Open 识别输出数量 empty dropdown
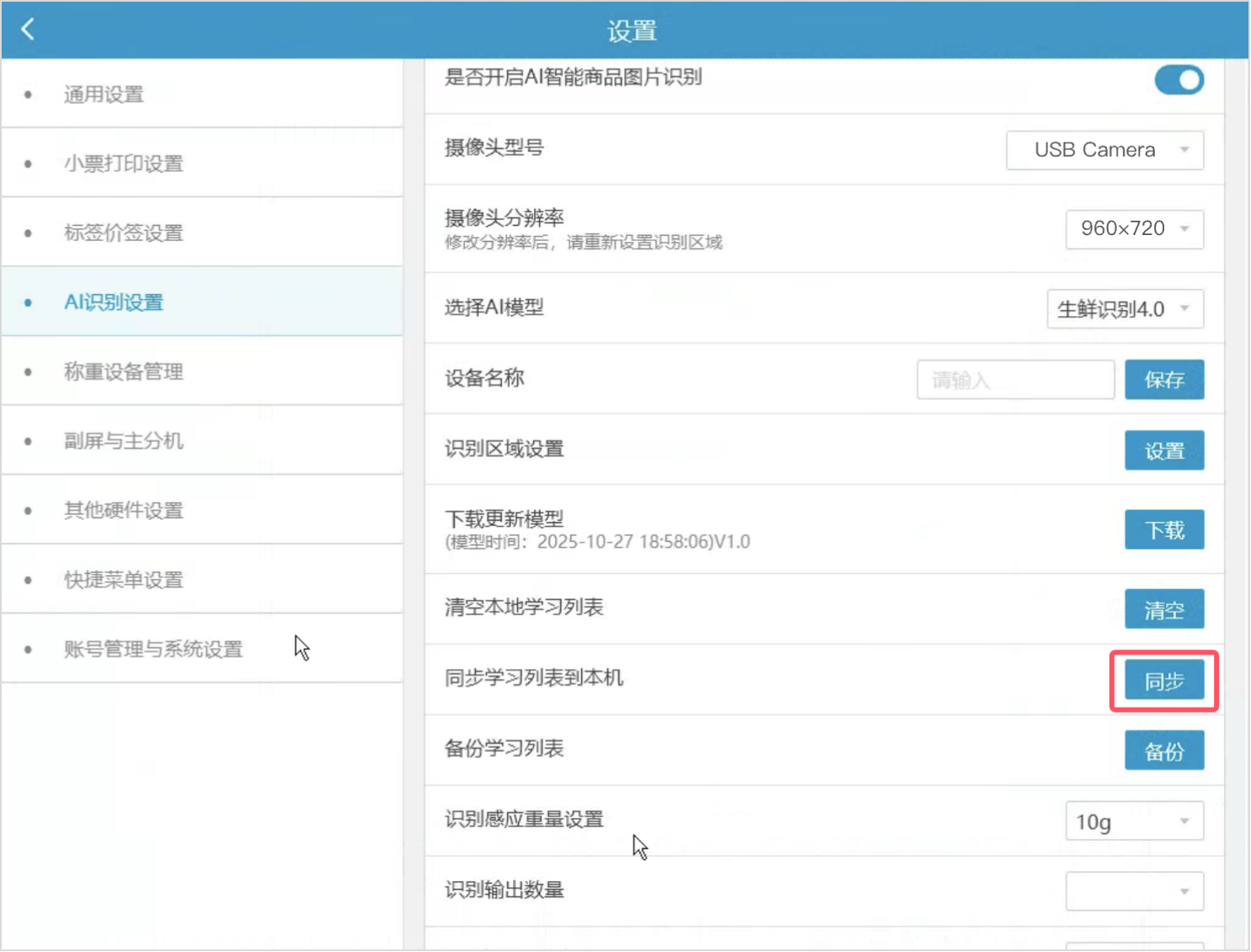Viewport: 1251px width, 952px height. click(x=1135, y=891)
